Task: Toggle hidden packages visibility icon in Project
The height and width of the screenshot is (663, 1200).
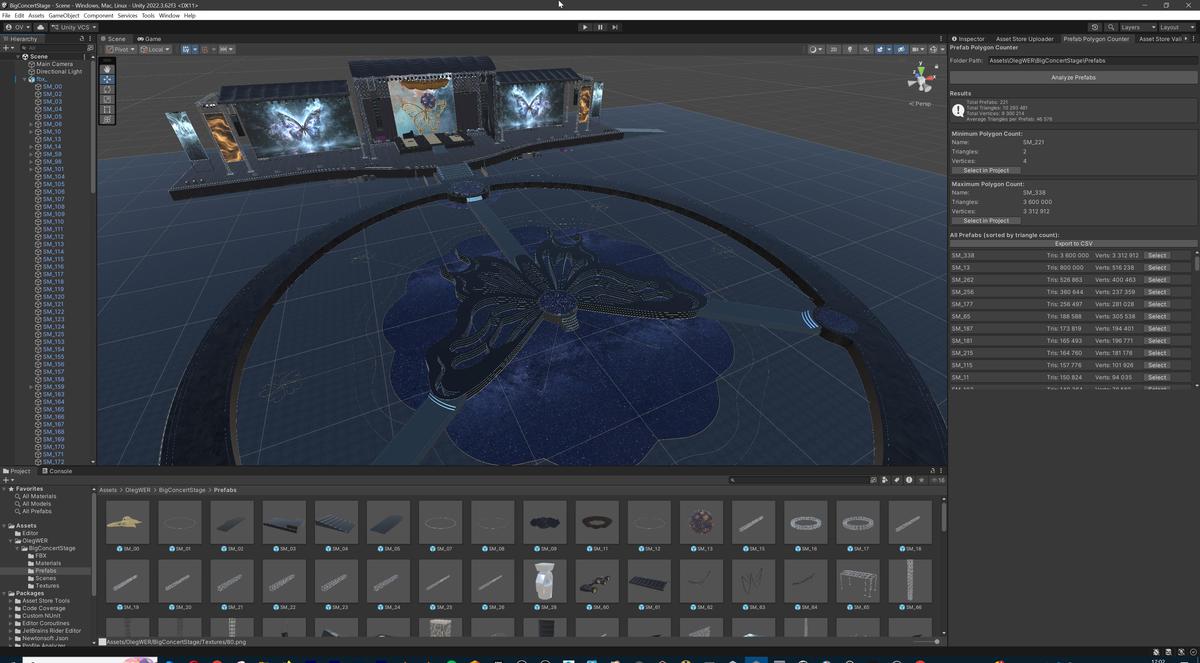Action: click(x=937, y=480)
